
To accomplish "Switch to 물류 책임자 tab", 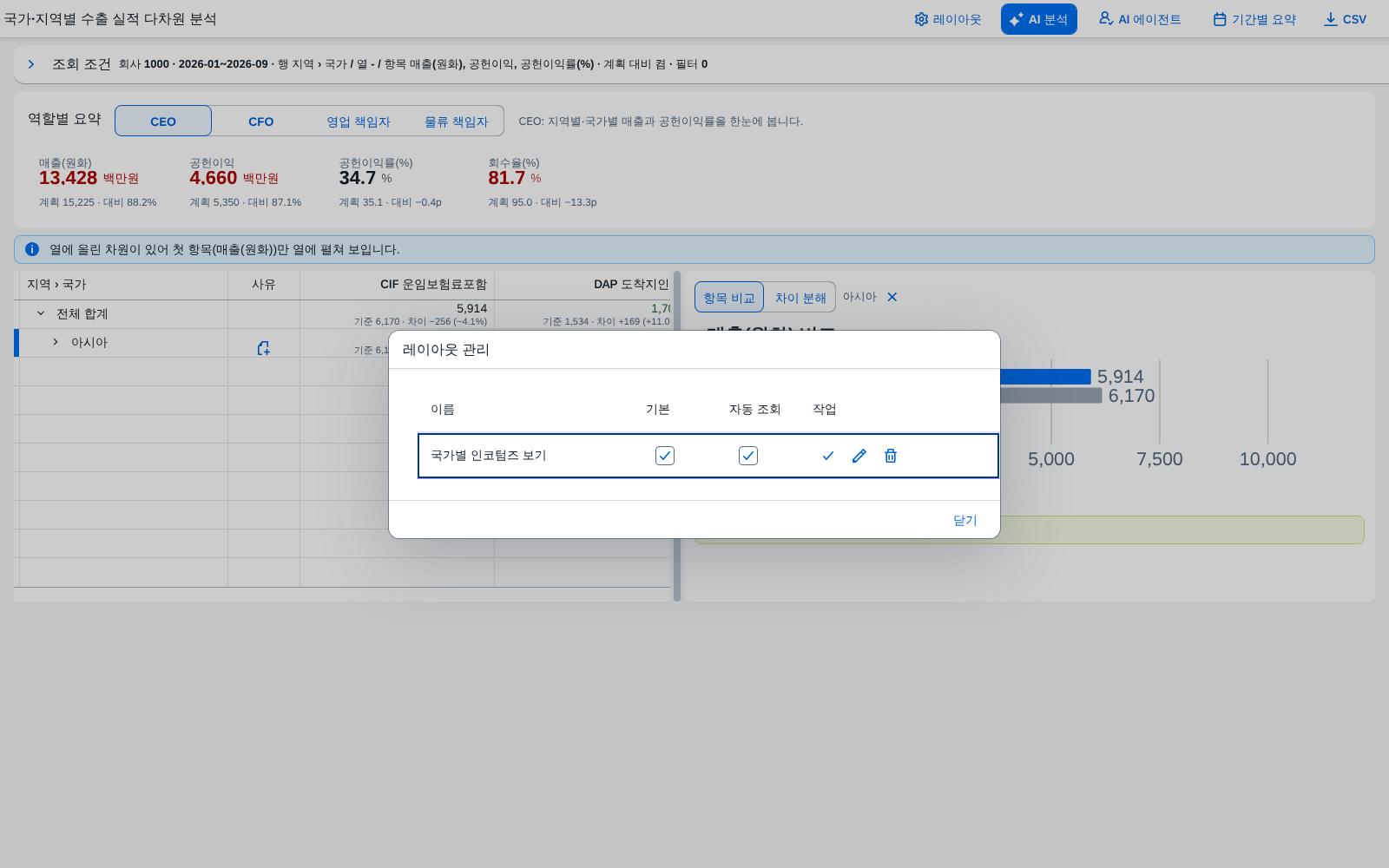I will pos(456,121).
